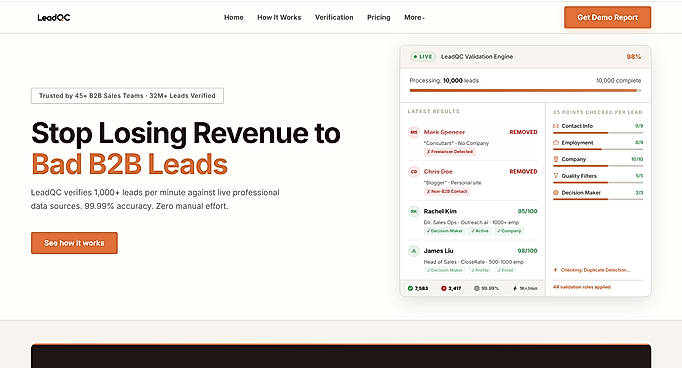Click the 98% engine percentage
Viewport: 682px width, 368px height.
click(634, 57)
